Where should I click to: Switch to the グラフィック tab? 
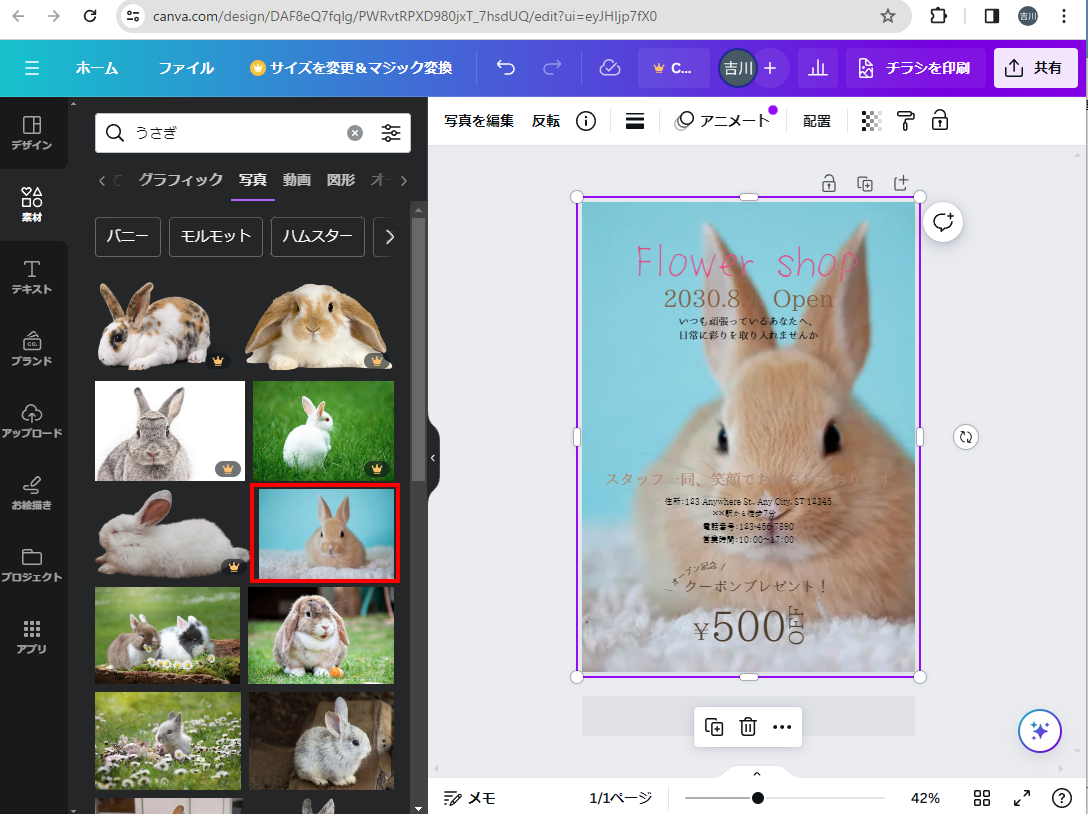pos(180,180)
